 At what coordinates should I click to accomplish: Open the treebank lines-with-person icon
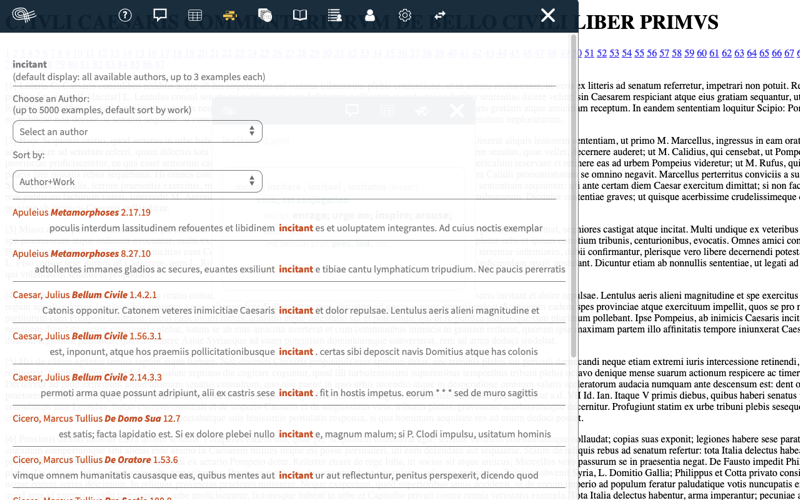[x=335, y=15]
